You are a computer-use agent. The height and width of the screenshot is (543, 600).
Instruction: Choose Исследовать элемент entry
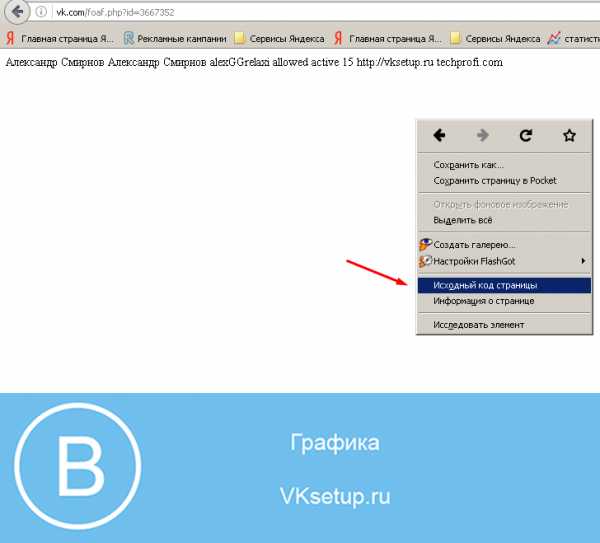[x=504, y=325]
